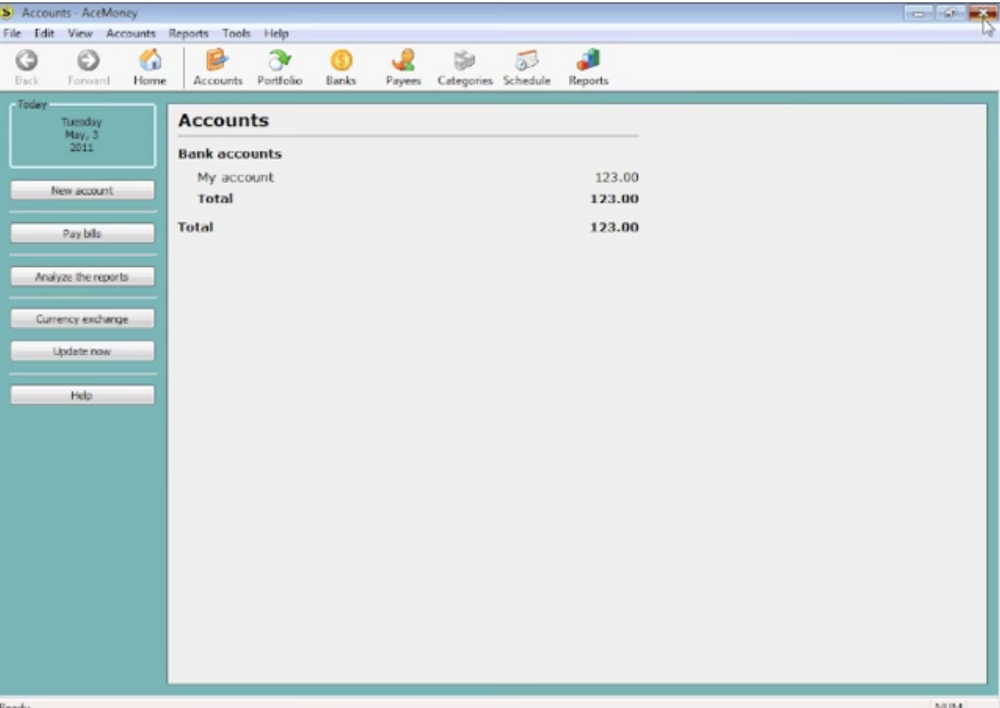Click the Payees toolbar icon
The width and height of the screenshot is (1000, 708).
(402, 66)
